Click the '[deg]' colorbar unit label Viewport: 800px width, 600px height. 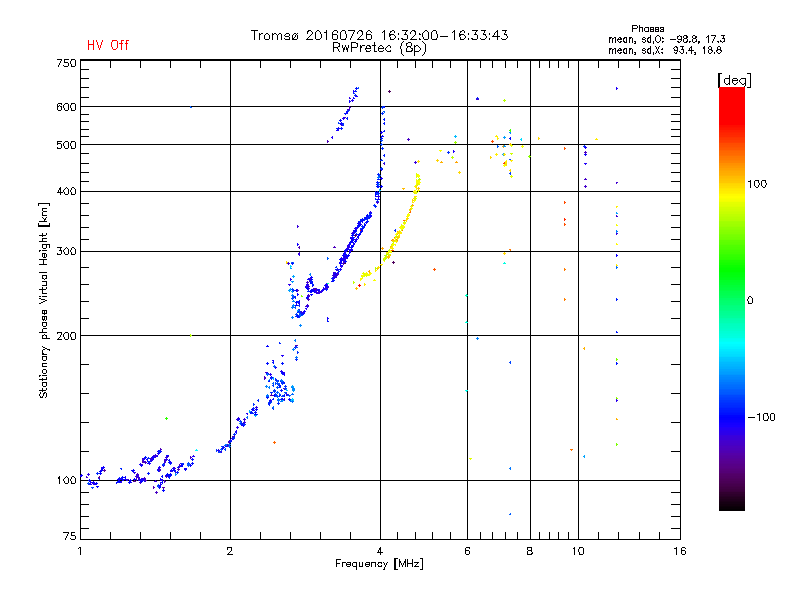point(734,80)
